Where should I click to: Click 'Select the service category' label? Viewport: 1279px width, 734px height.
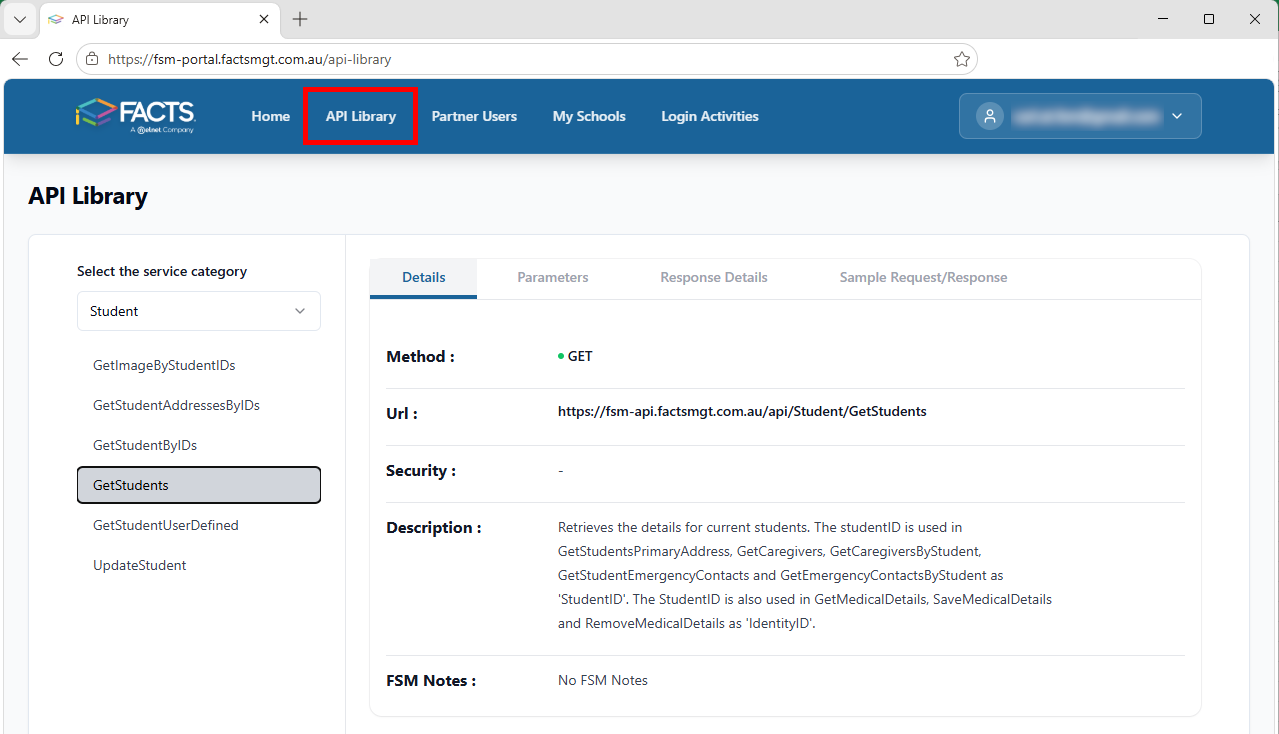tap(162, 271)
